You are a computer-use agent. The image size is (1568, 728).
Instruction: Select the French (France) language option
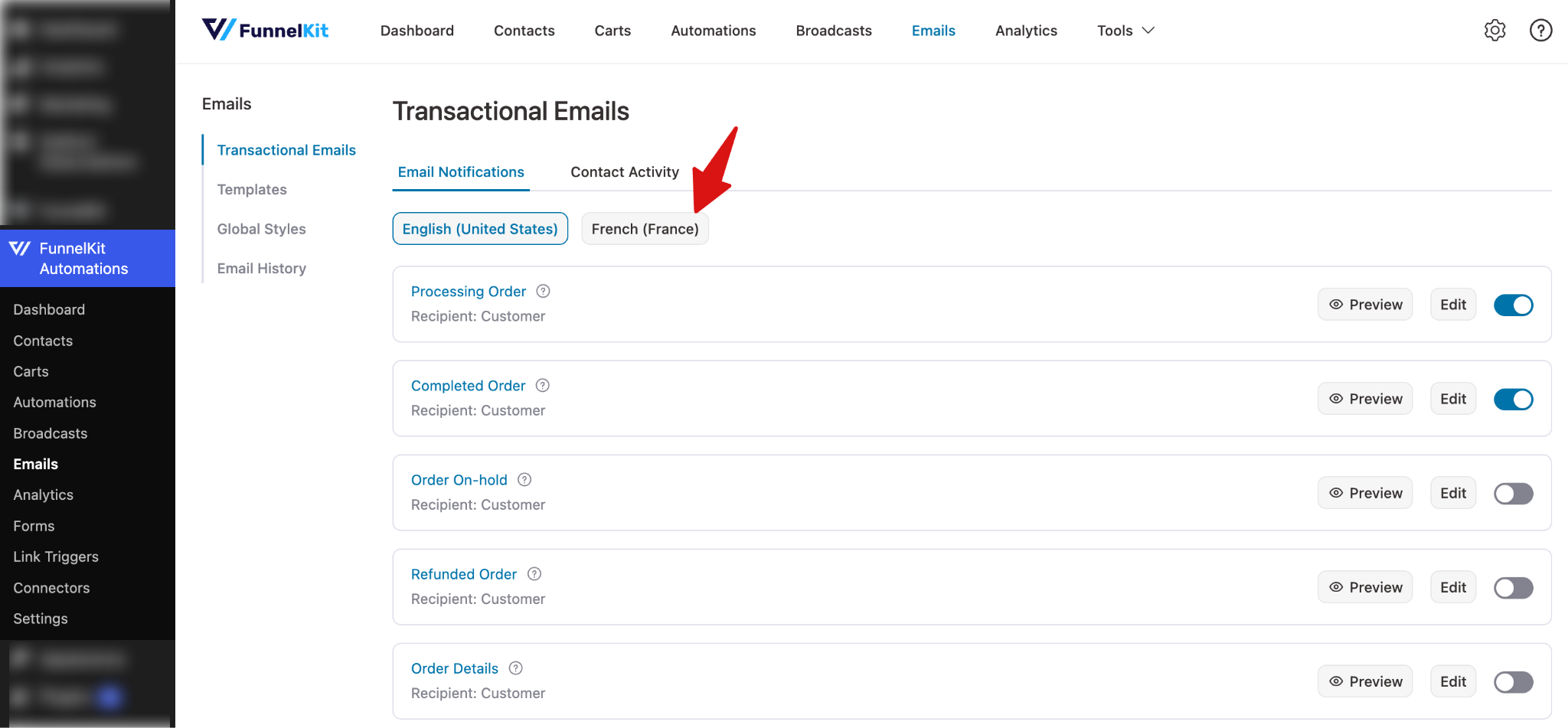[644, 228]
